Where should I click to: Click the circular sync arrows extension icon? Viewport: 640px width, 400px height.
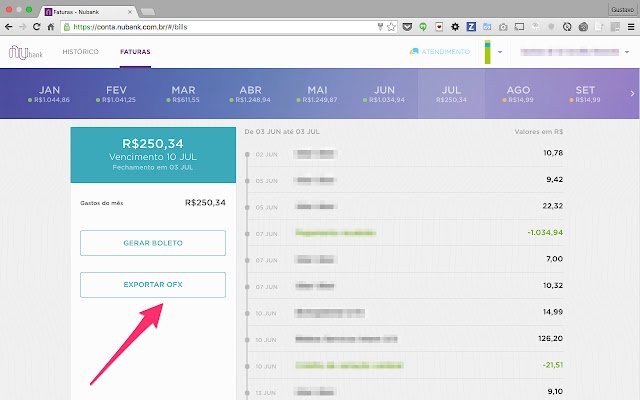(567, 27)
